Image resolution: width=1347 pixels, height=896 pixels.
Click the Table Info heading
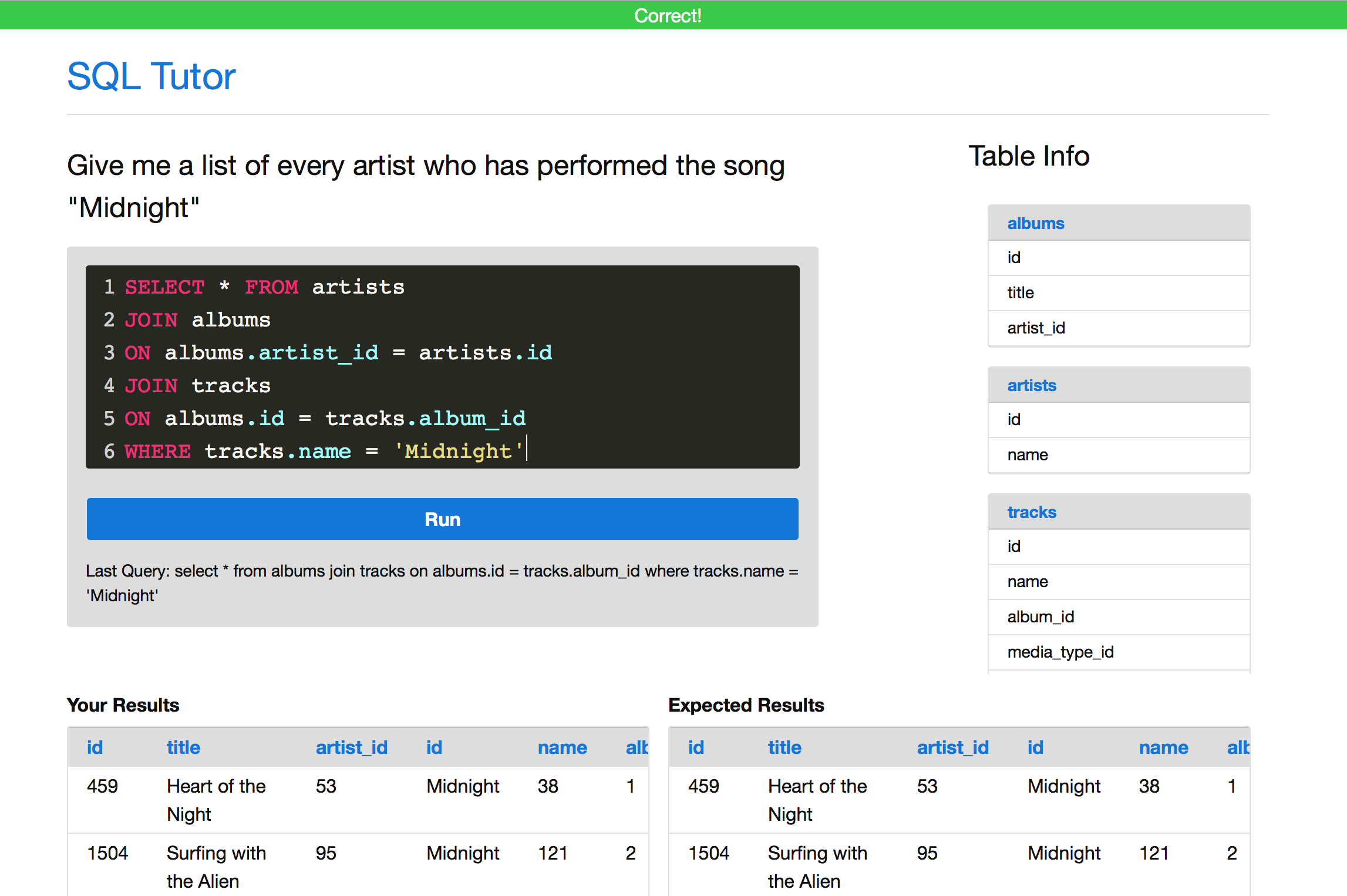pyautogui.click(x=1029, y=156)
